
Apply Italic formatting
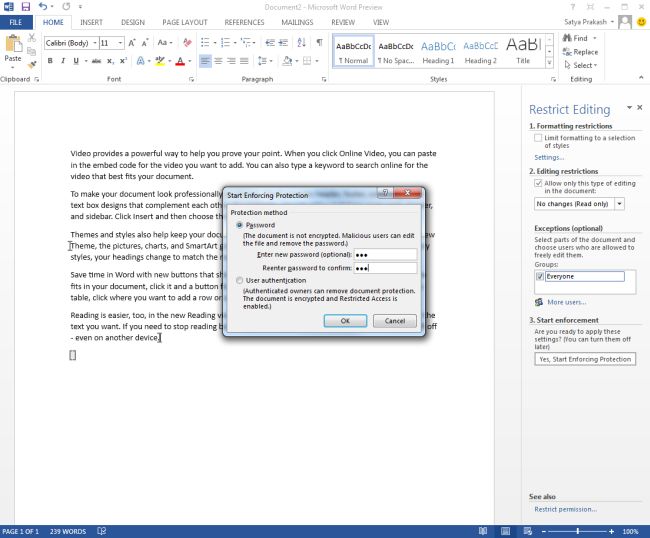63,61
